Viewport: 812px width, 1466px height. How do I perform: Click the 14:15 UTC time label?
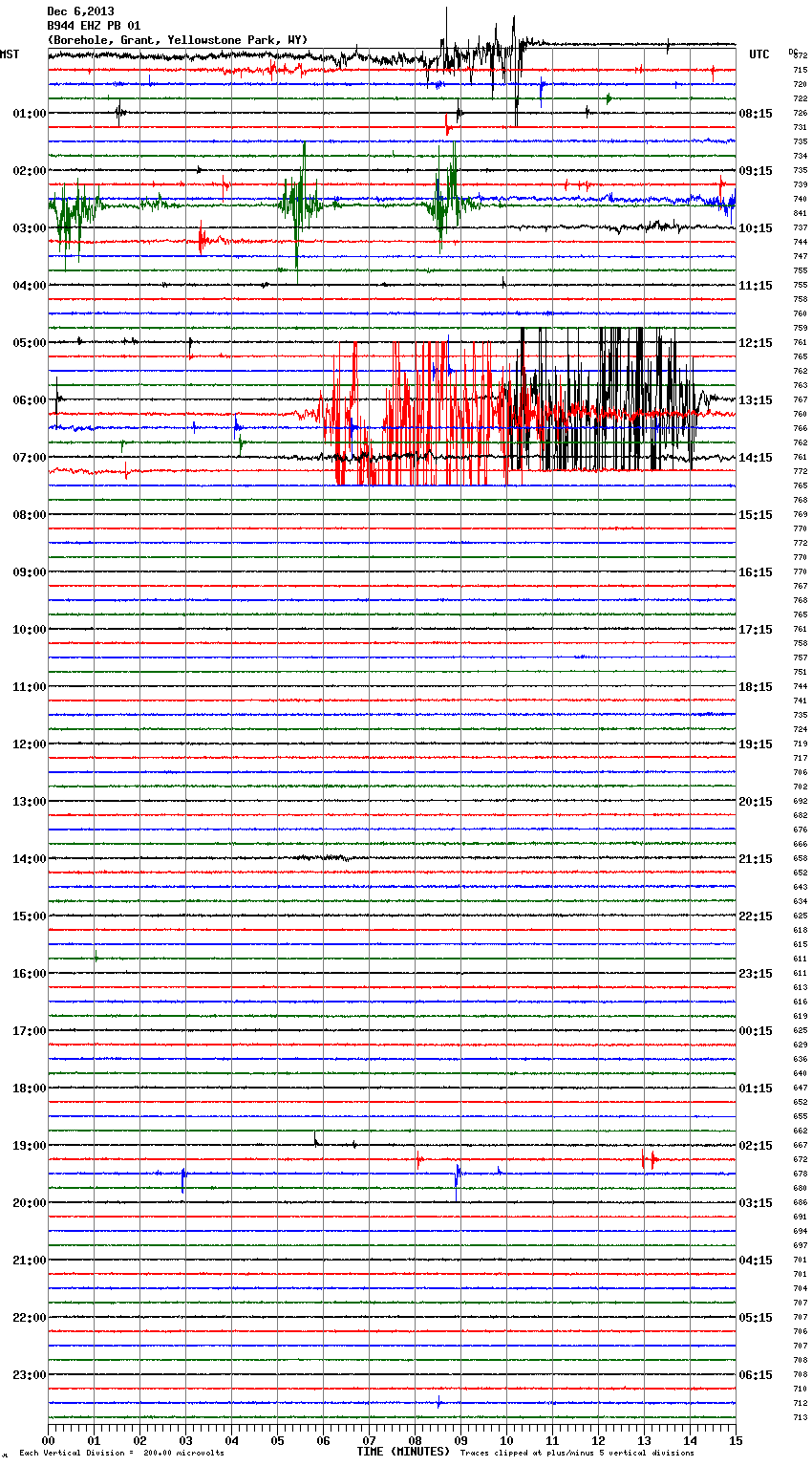point(756,458)
